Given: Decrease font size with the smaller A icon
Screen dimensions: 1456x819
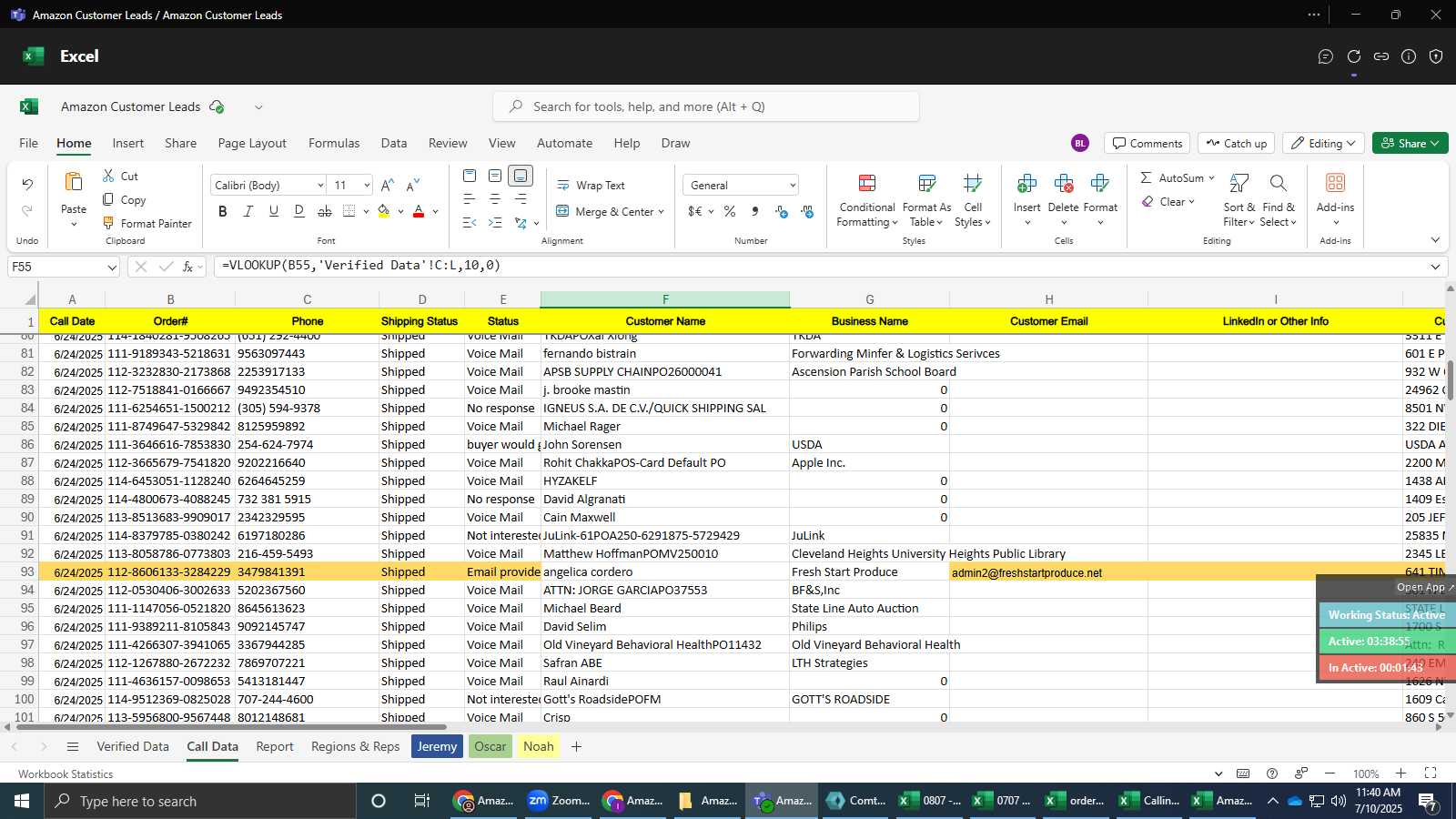Looking at the screenshot, I should coord(413,185).
